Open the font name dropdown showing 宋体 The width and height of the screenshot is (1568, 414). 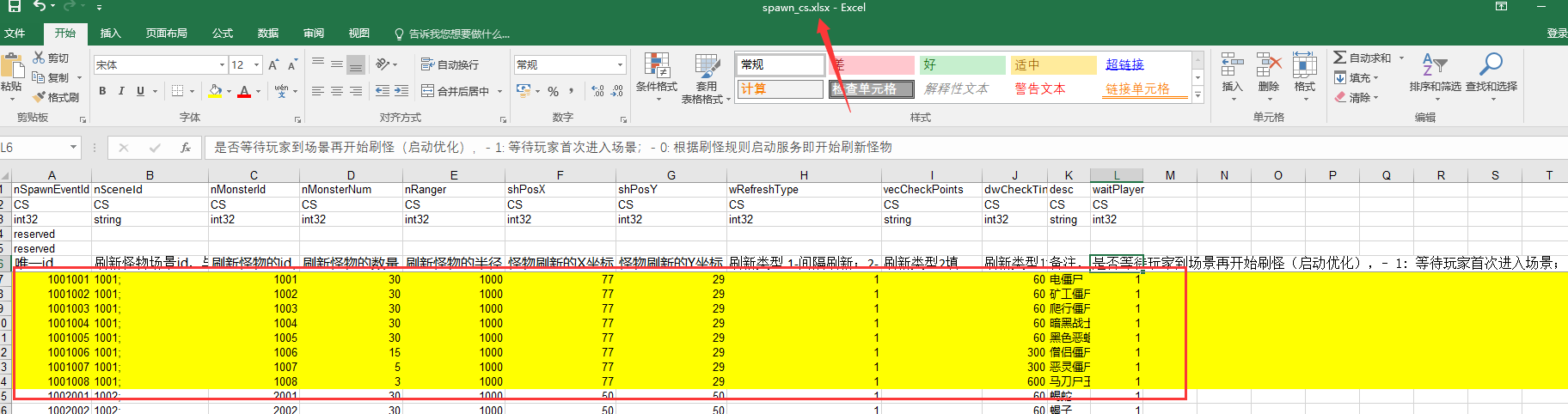click(222, 65)
